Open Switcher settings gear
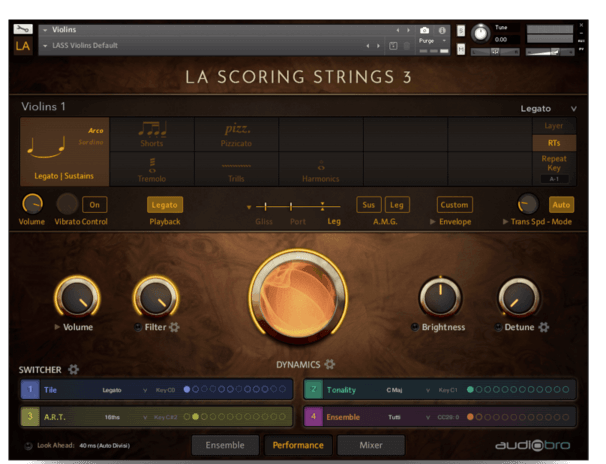606x464 pixels. pos(73,369)
